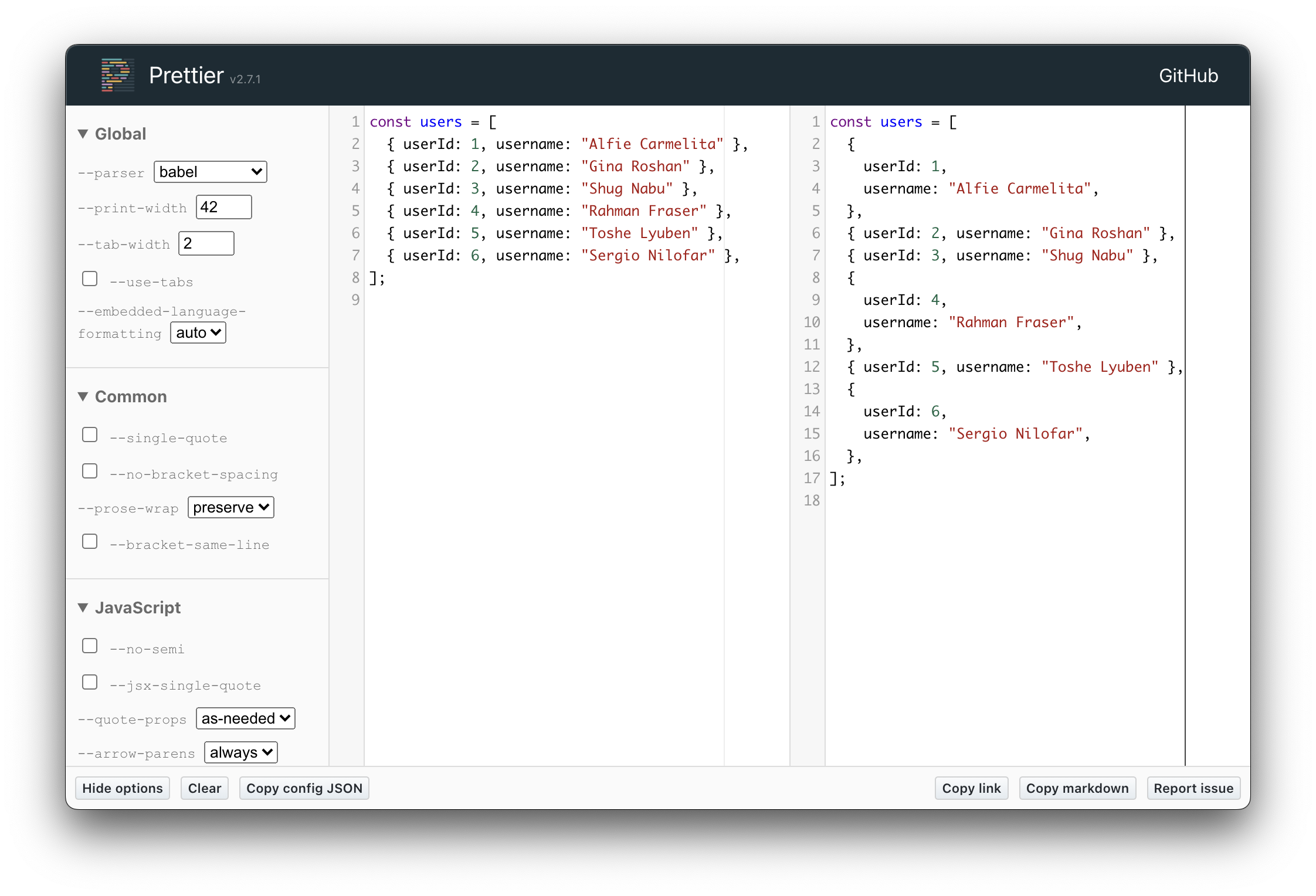The width and height of the screenshot is (1316, 896).
Task: Open the --parser babel dropdown
Action: click(x=210, y=172)
